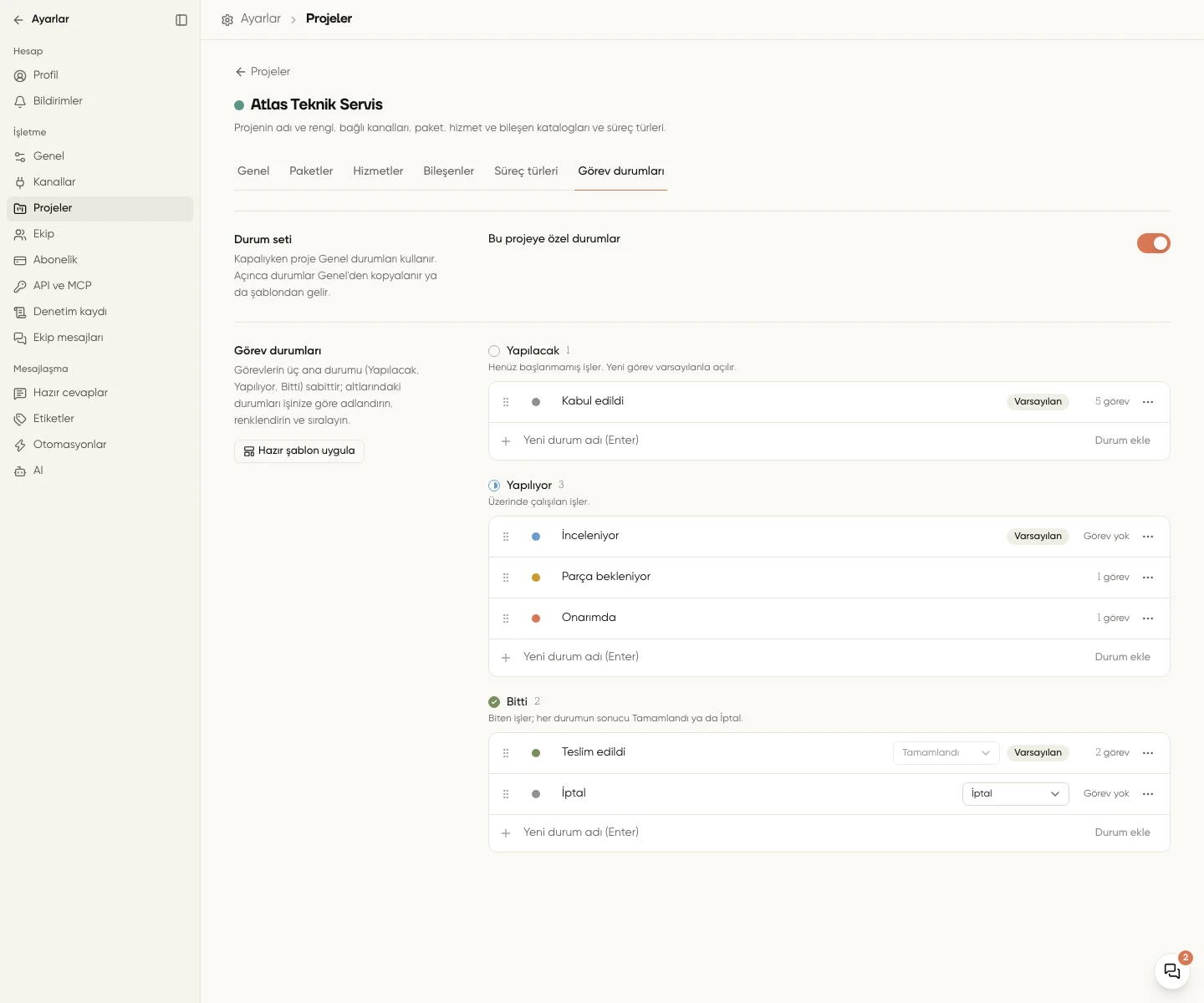Click Durum ekle in the Yapılacak group

pos(1122,440)
